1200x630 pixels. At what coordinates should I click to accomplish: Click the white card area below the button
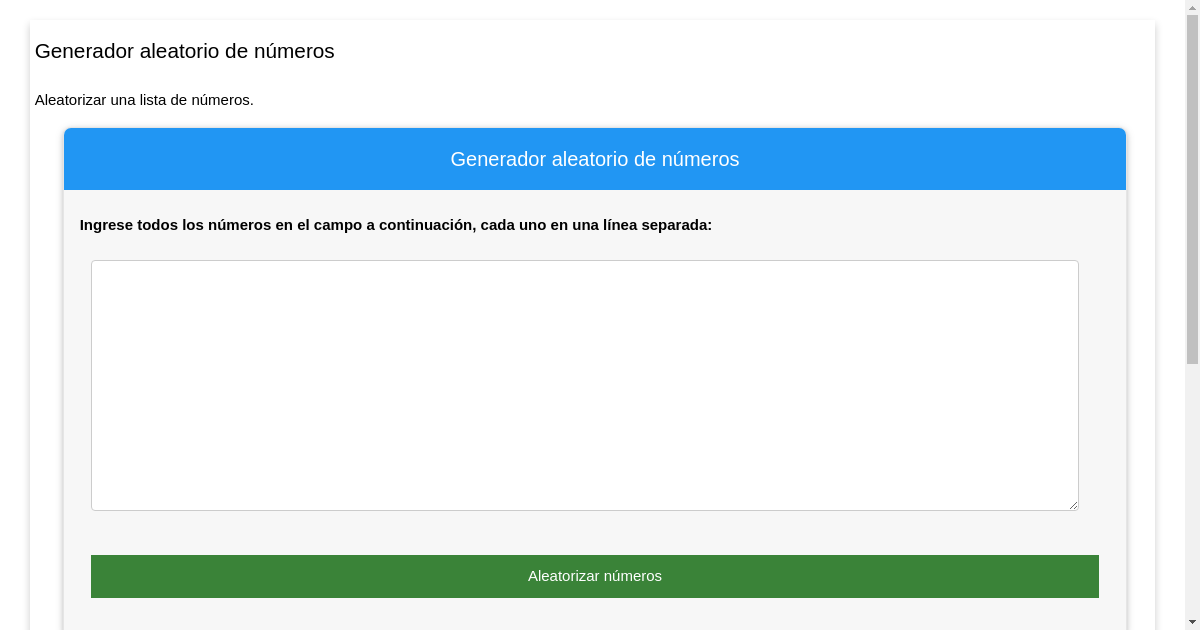595,615
